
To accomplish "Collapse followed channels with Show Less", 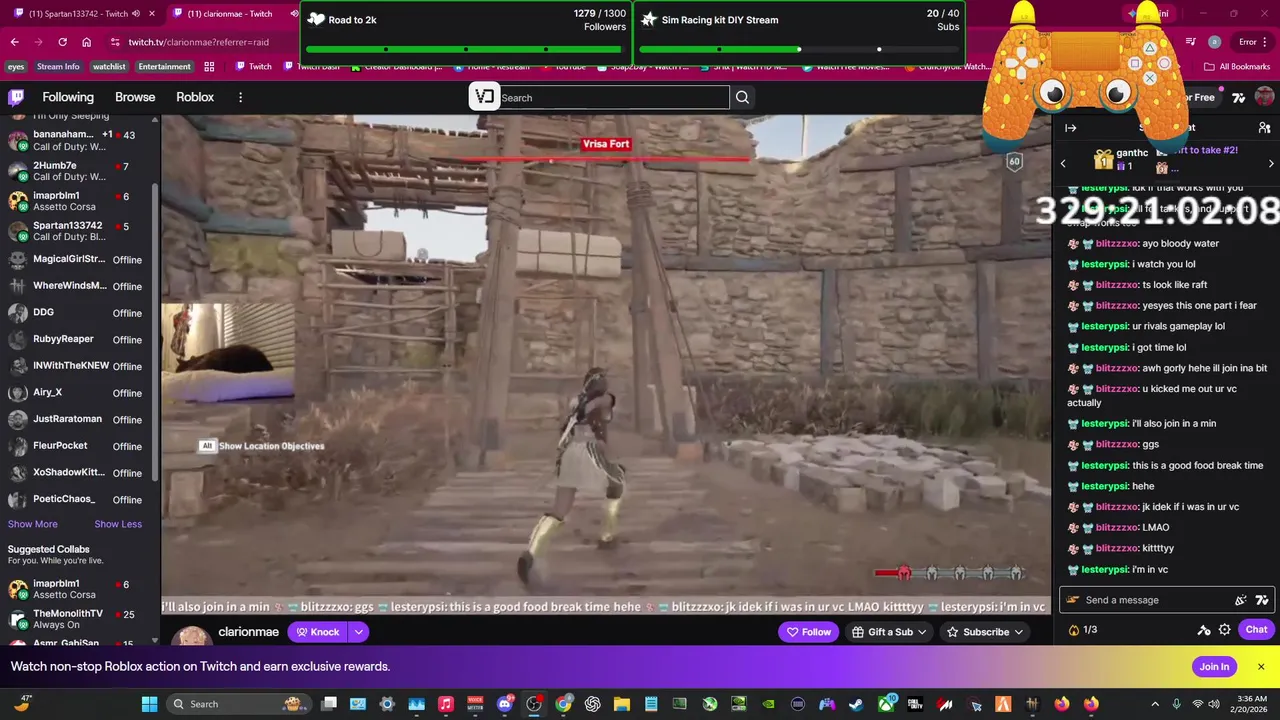I will (x=118, y=524).
